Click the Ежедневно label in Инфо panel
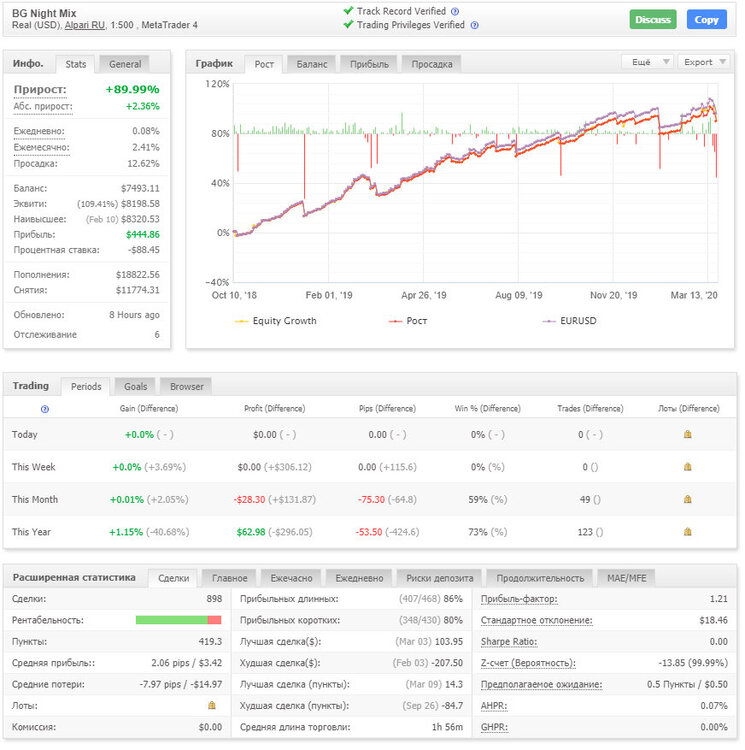This screenshot has height=750, width=745. point(39,131)
